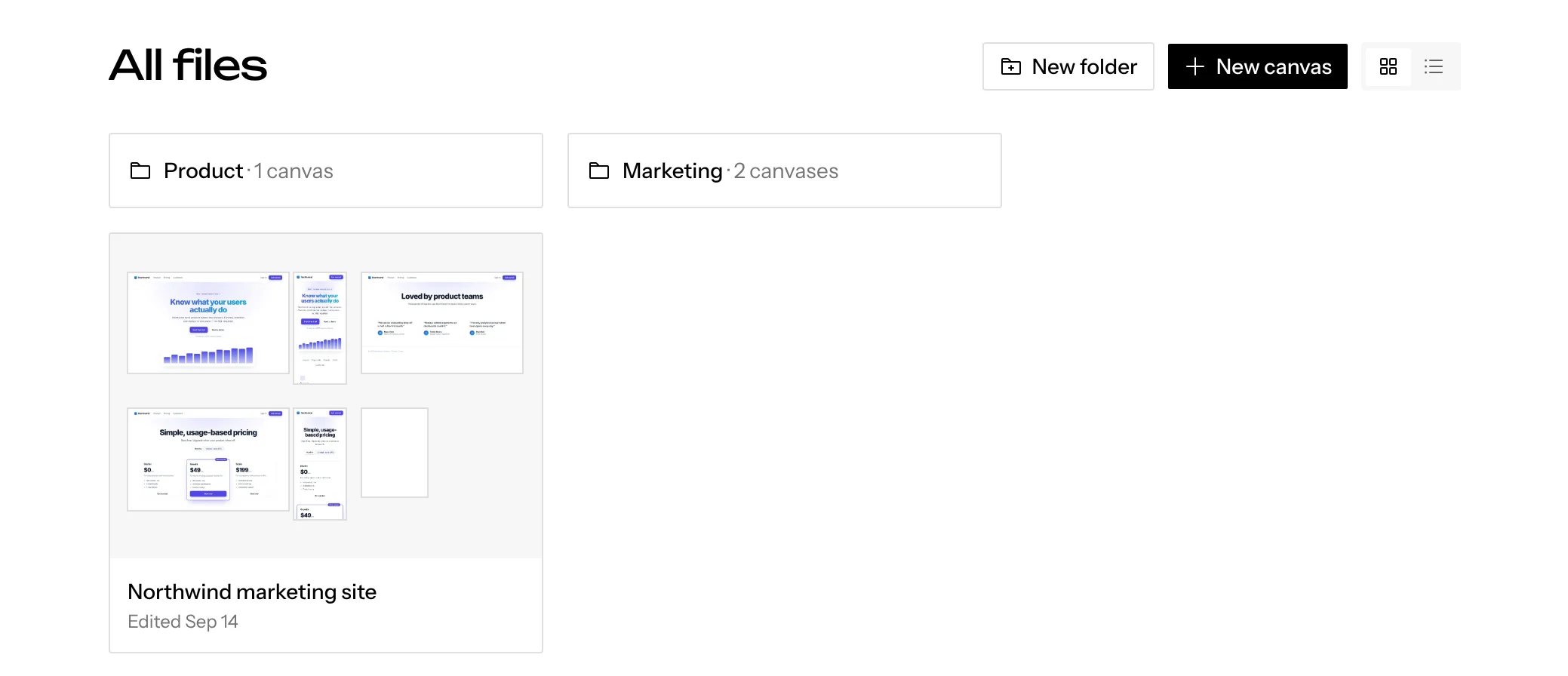Select the 'Know what your users actually do' desktop frame
1568x676 pixels.
click(208, 323)
